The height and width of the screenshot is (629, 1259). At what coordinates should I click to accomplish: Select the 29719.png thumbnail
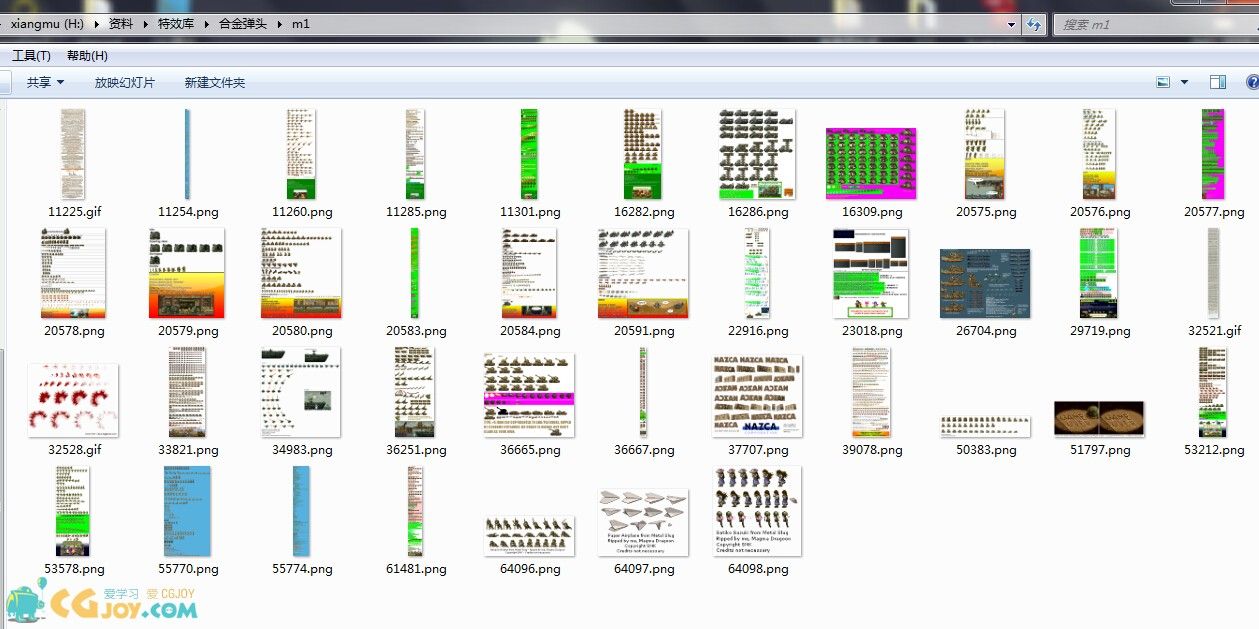pyautogui.click(x=1100, y=273)
